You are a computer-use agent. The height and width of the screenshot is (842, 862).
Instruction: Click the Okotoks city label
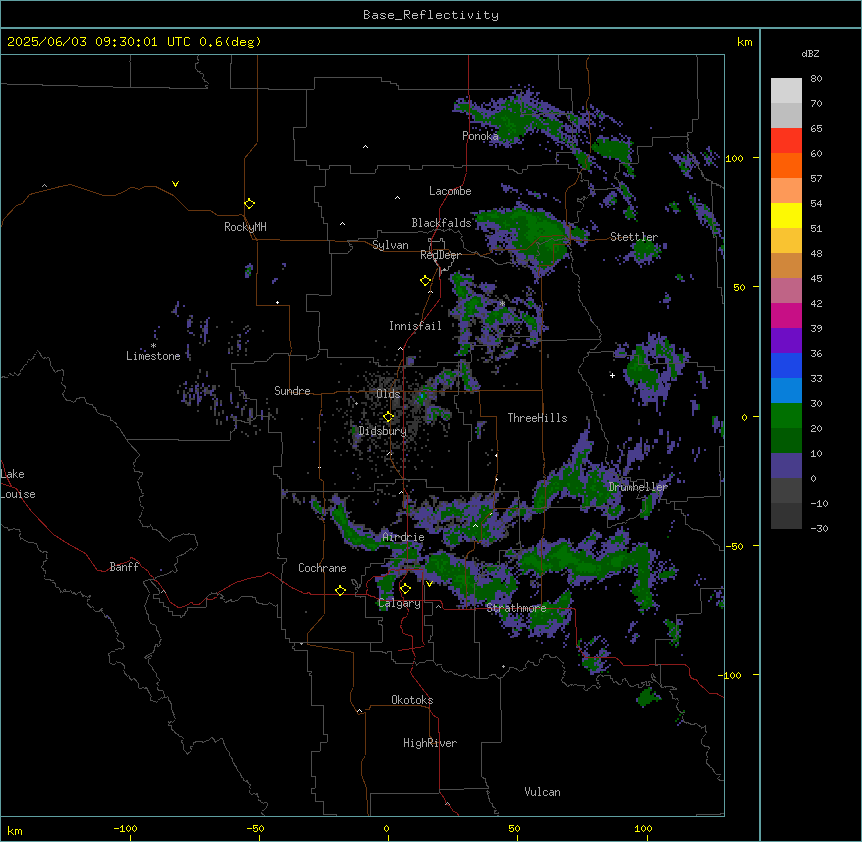coord(412,700)
